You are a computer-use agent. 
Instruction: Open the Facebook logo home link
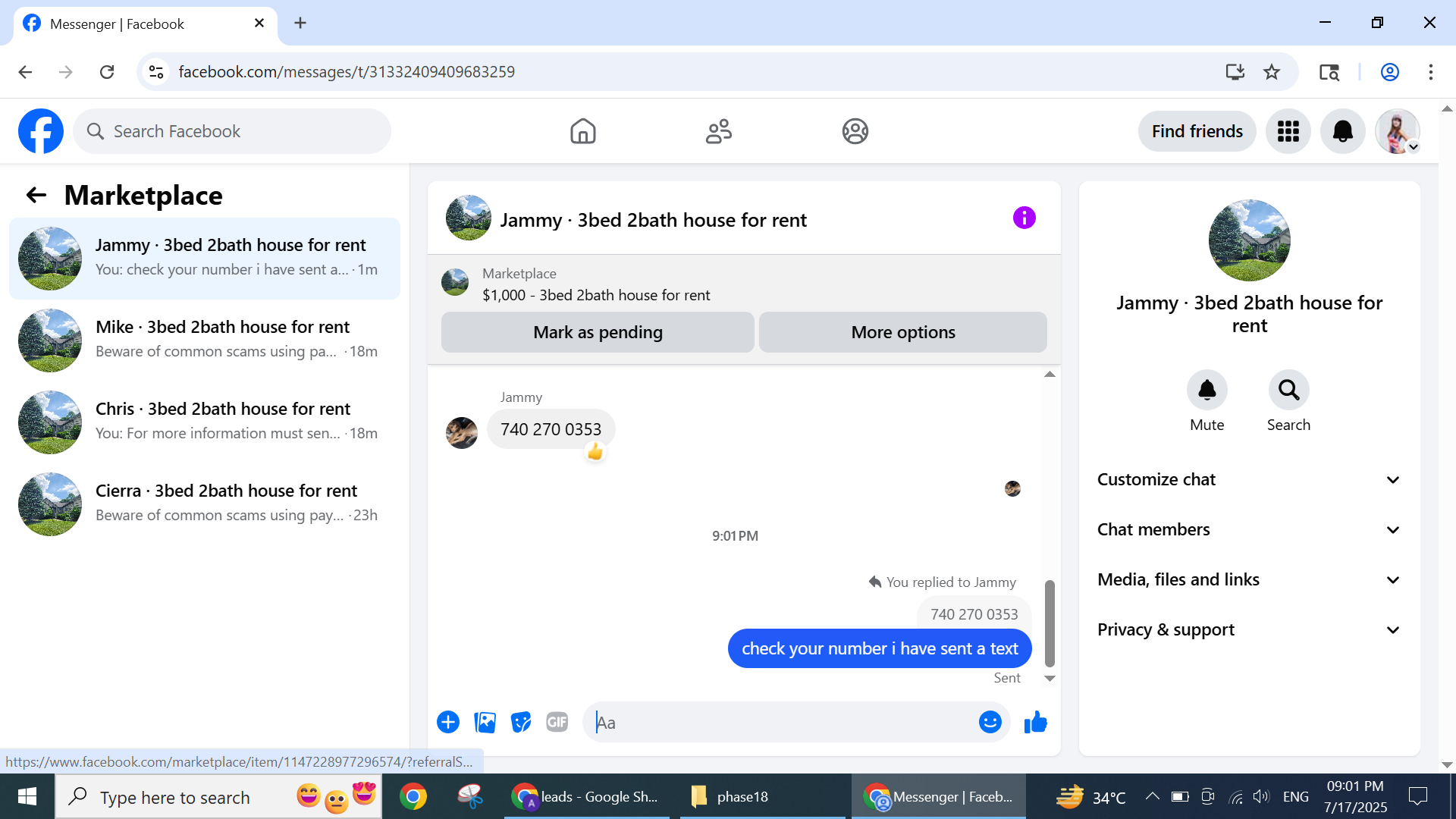tap(41, 131)
